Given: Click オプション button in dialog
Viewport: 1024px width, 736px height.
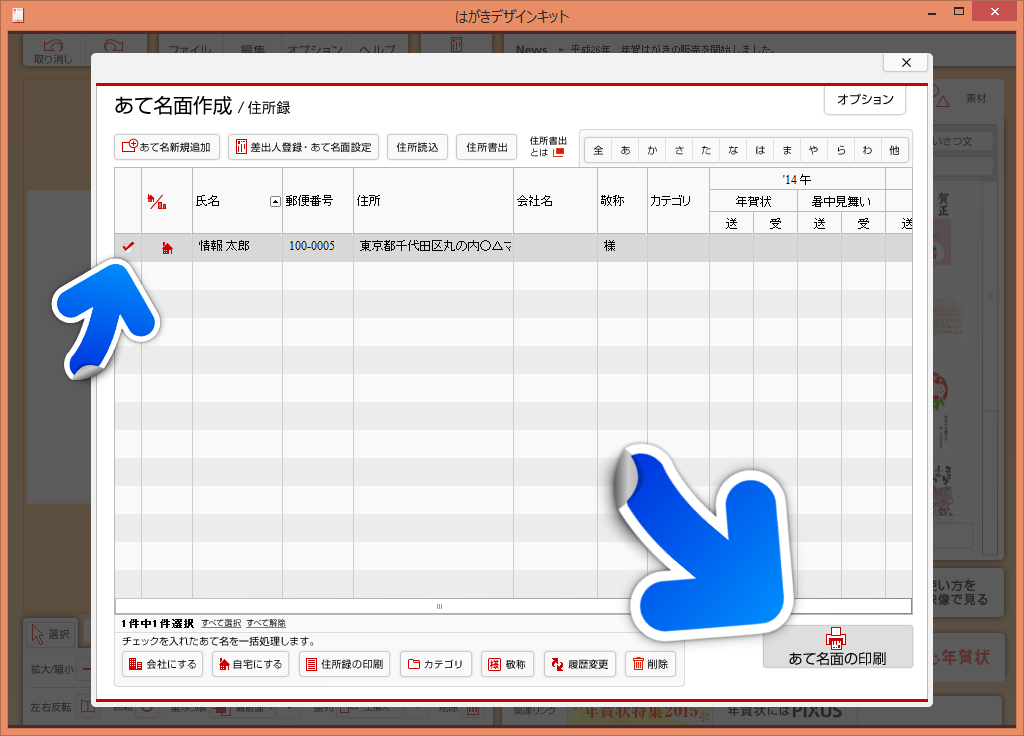Looking at the screenshot, I should 865,100.
